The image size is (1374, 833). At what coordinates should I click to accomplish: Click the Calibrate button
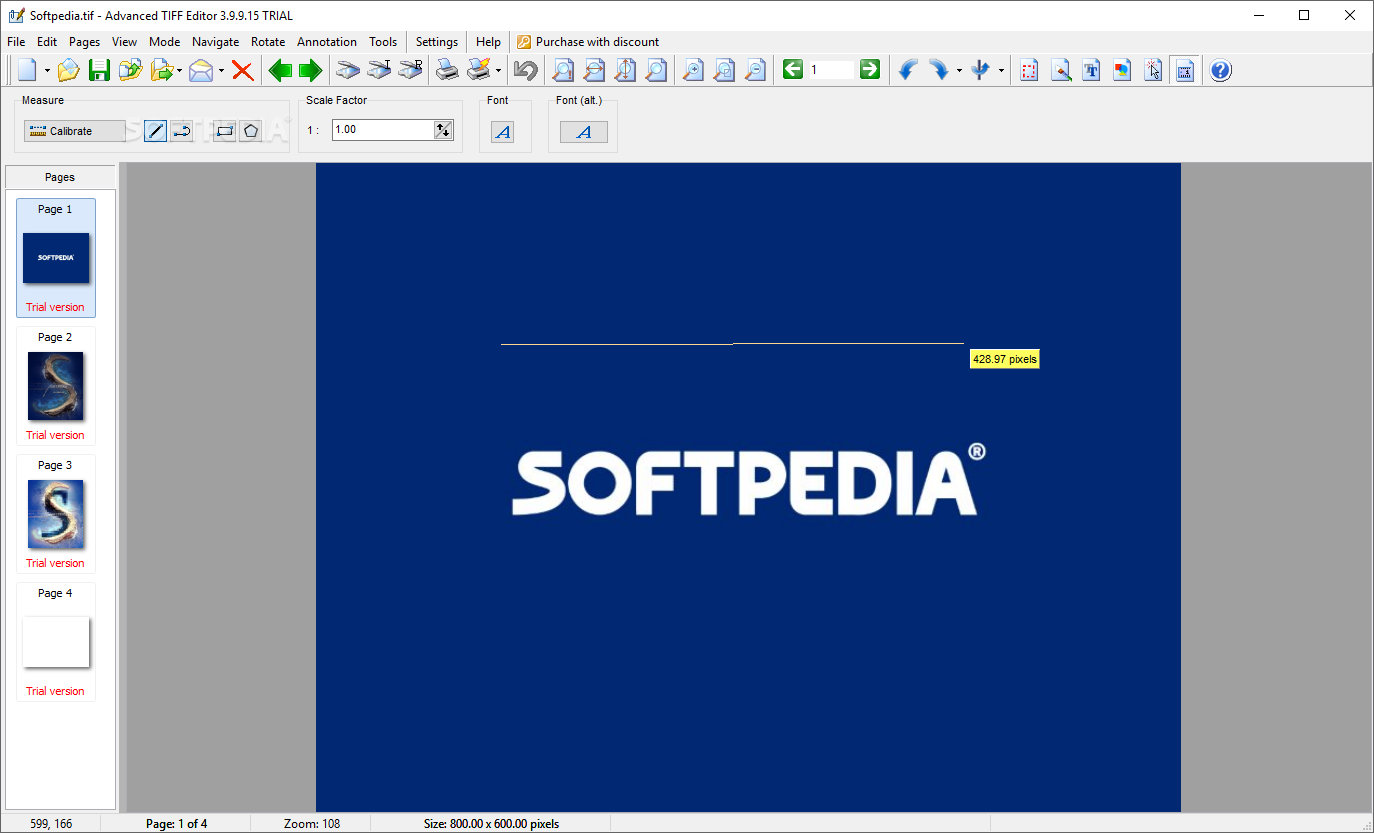[75, 131]
